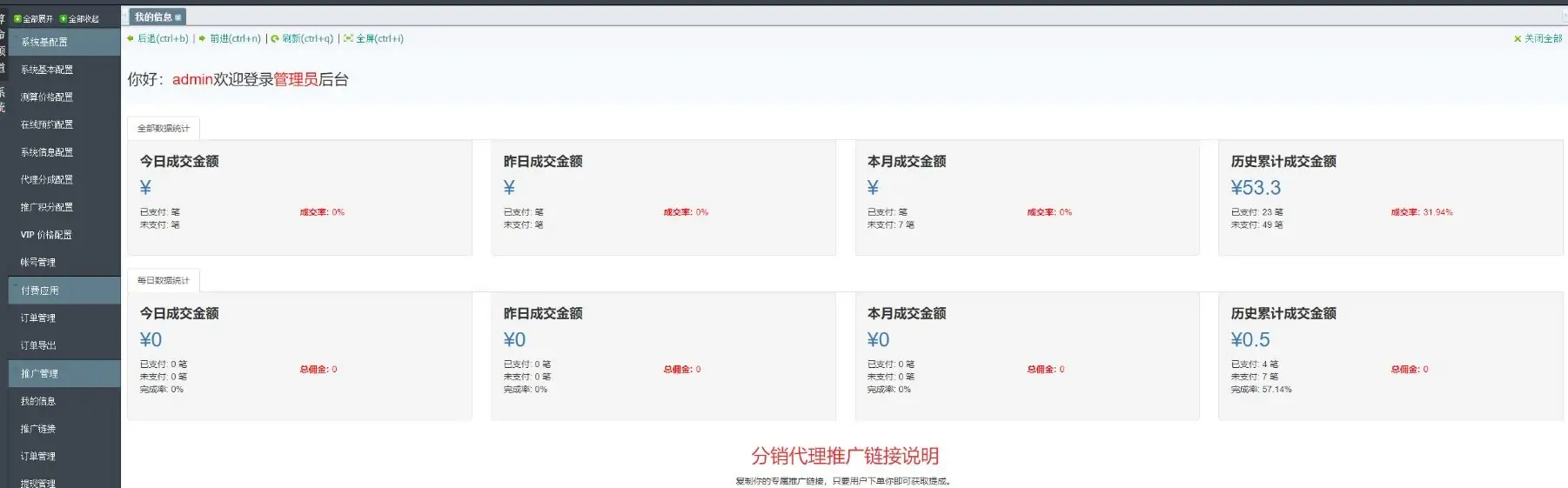Open 测算价格配置 in the sidebar

pos(47,97)
